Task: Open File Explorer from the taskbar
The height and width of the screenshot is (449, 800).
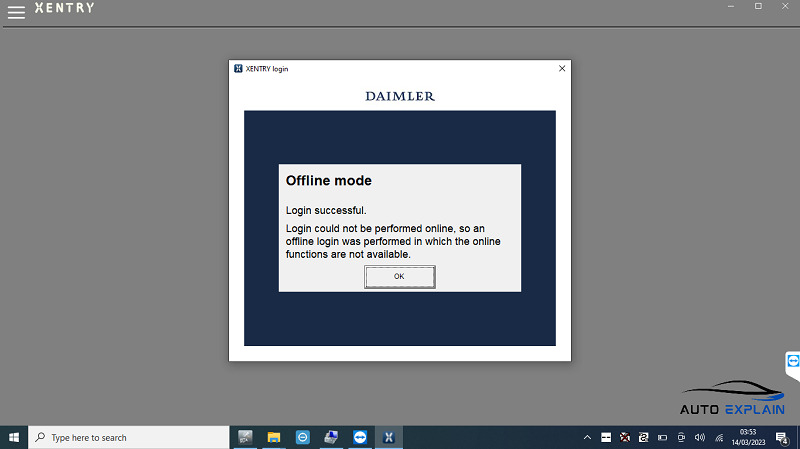Action: [274, 437]
